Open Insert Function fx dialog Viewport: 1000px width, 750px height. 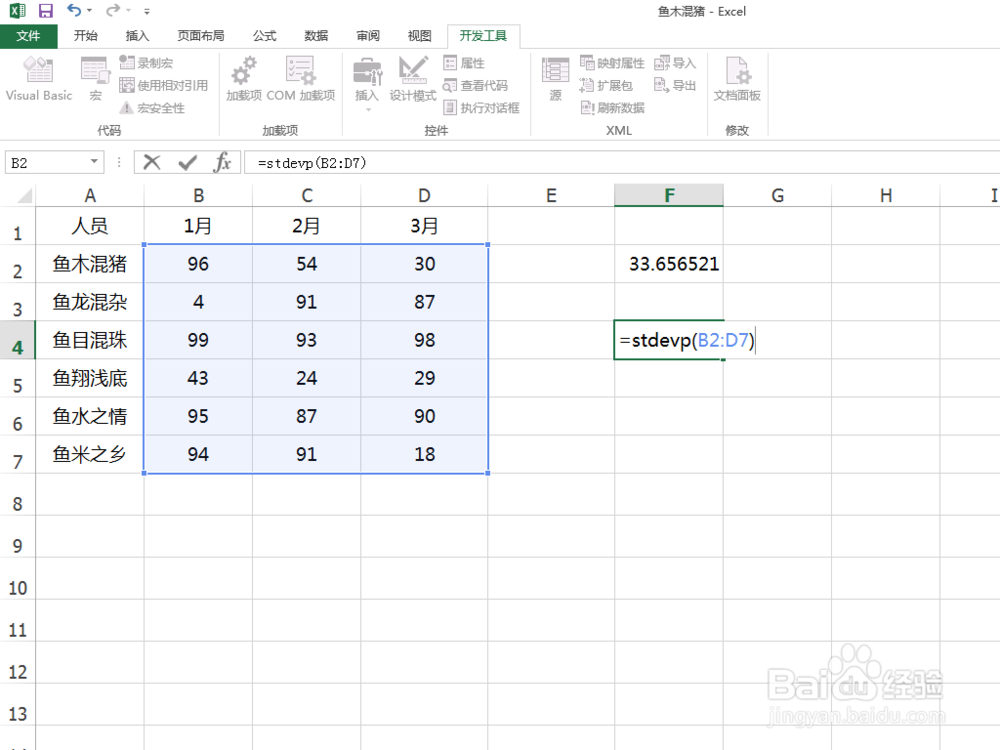click(222, 163)
